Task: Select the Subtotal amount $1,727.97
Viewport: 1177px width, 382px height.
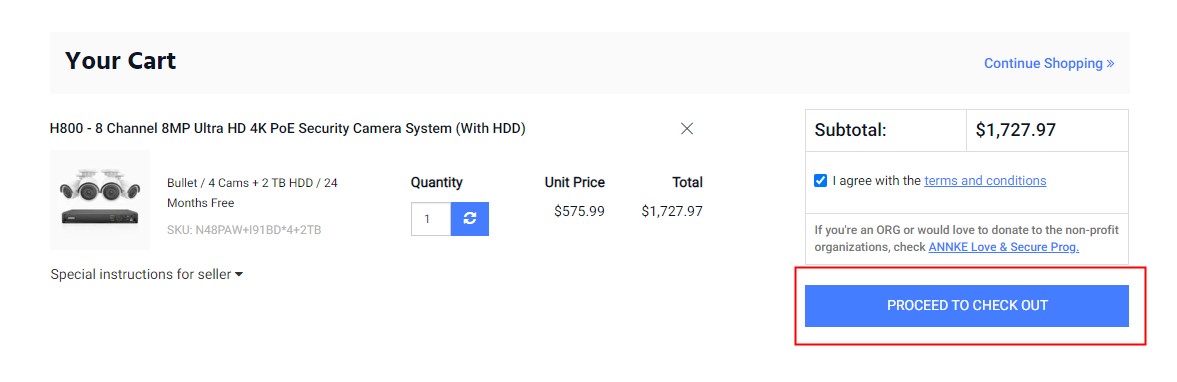Action: (1016, 130)
